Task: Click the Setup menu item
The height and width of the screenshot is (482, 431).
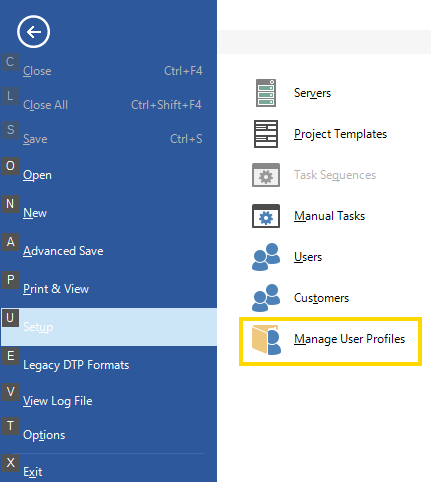Action: pyautogui.click(x=109, y=327)
